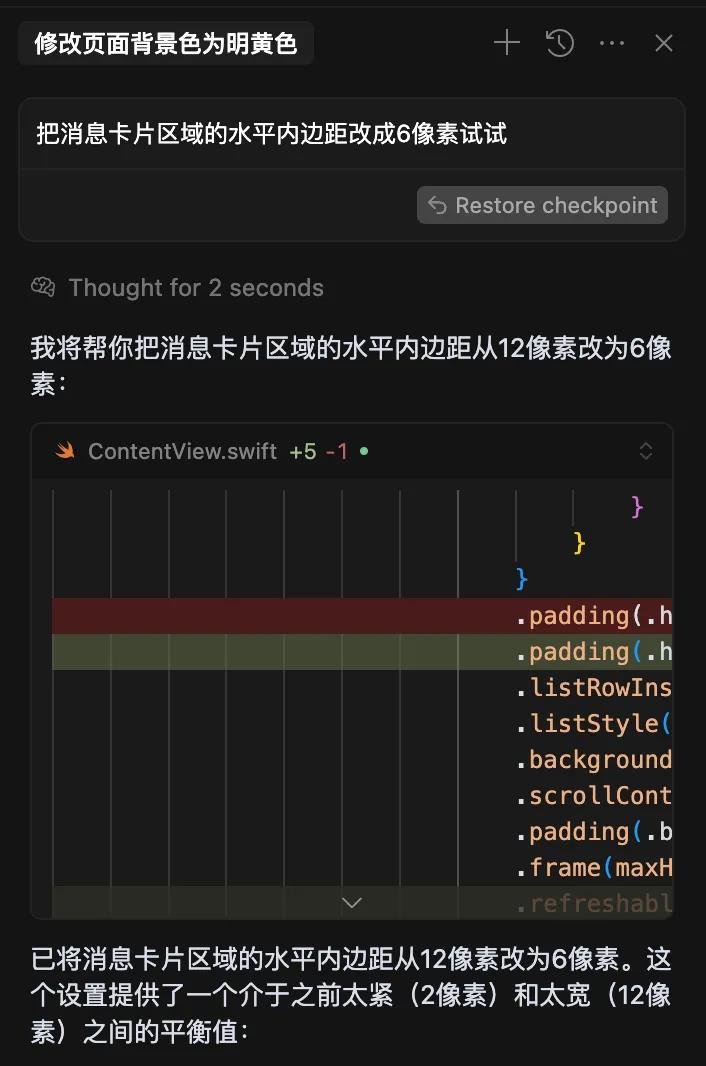Image resolution: width=706 pixels, height=1066 pixels.
Task: Click the .listRowIns code line
Action: coord(594,687)
